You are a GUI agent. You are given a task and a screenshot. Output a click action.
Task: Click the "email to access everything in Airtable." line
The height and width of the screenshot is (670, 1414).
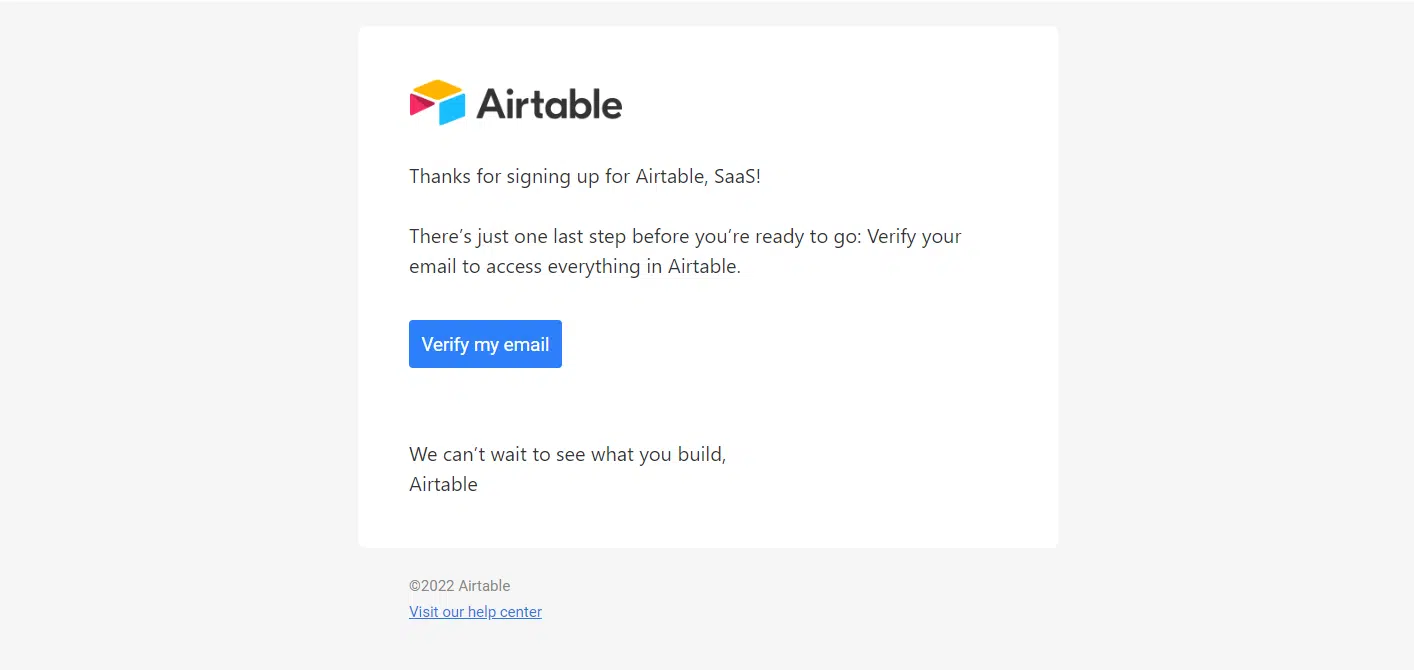[575, 267]
